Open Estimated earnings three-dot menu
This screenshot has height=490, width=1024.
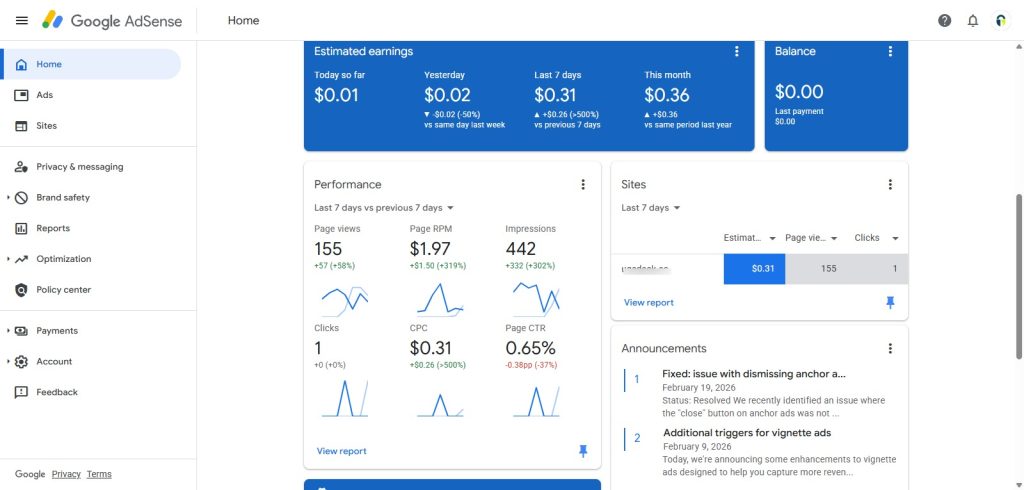click(x=737, y=51)
